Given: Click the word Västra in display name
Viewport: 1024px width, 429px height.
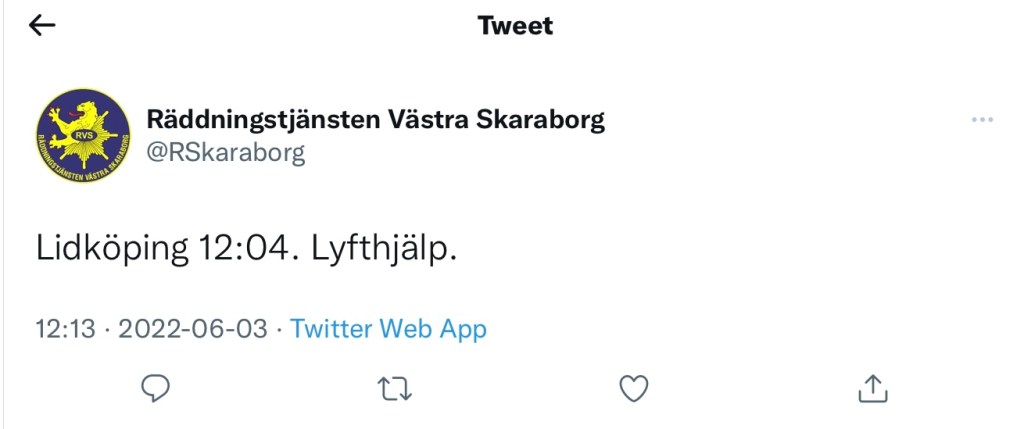Looking at the screenshot, I should pyautogui.click(x=421, y=120).
